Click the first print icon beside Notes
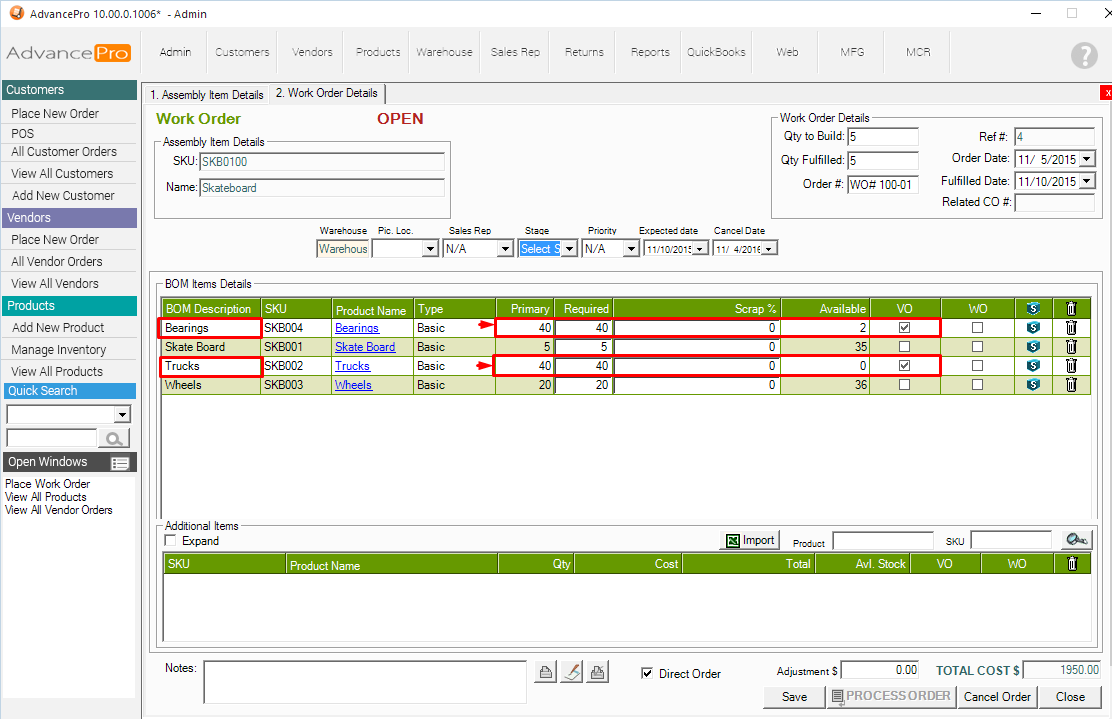The width and height of the screenshot is (1112, 719). 545,673
